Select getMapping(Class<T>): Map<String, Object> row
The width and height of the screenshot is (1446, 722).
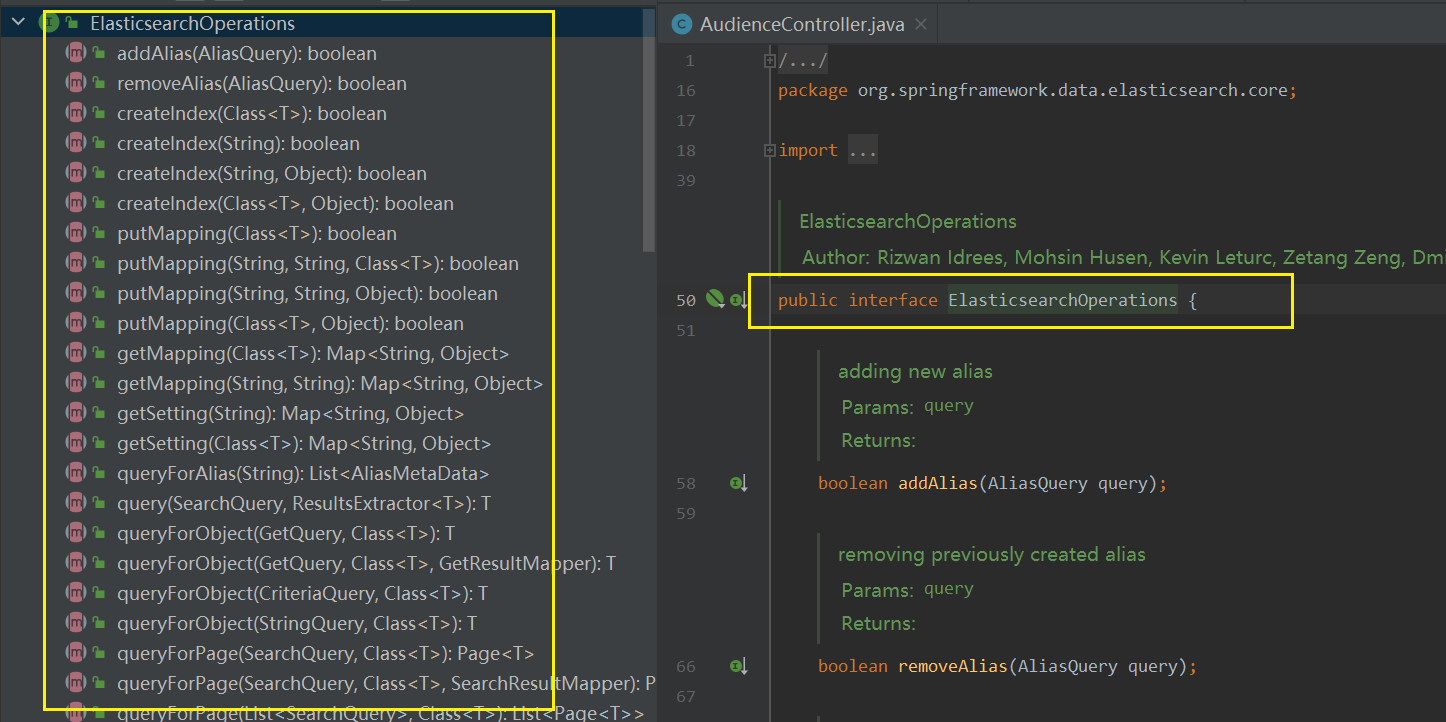tap(313, 353)
